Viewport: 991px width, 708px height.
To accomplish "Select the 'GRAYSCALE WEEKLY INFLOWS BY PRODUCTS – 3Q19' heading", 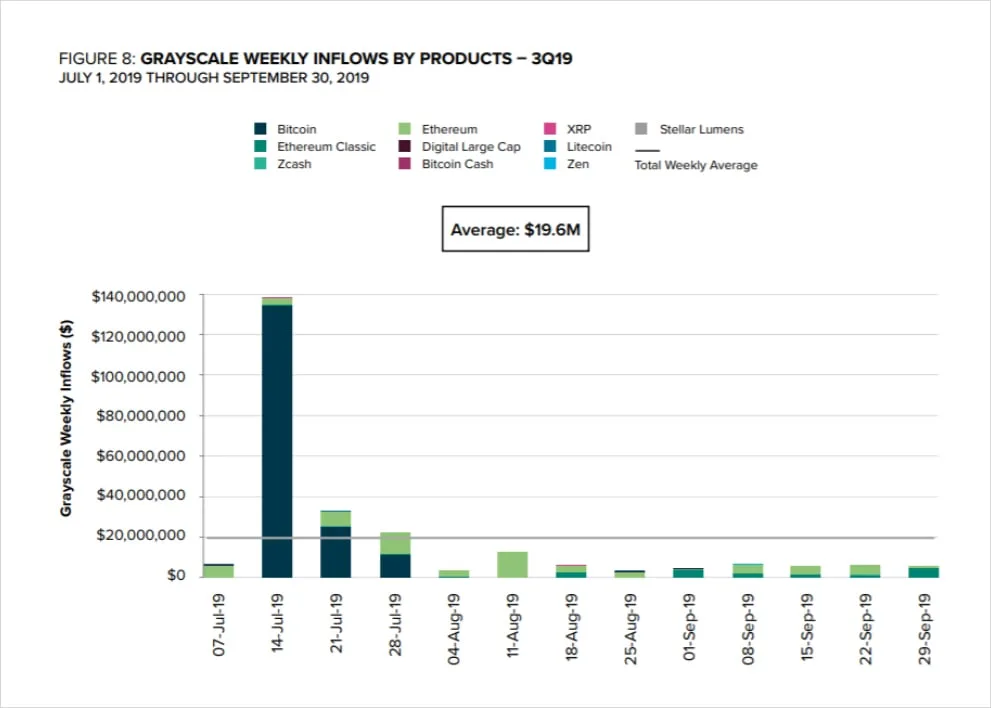I will pyautogui.click(x=356, y=59).
